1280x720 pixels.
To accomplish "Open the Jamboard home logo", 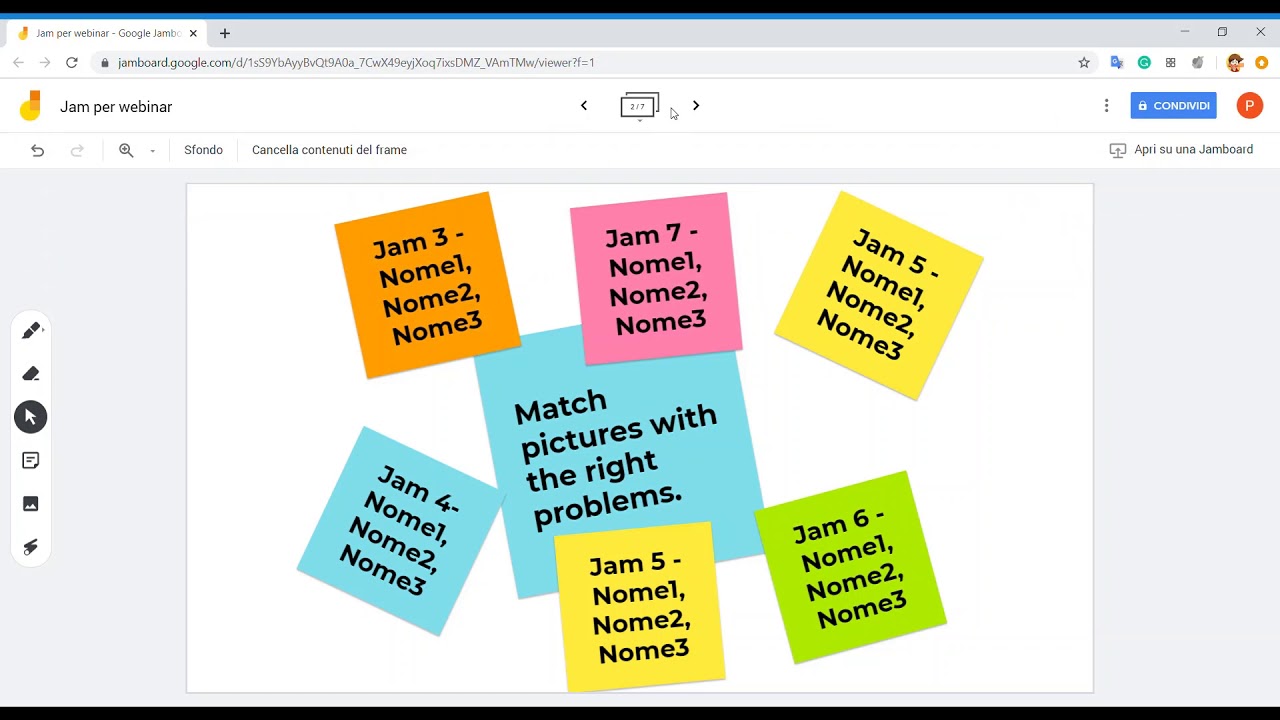I will (31, 106).
